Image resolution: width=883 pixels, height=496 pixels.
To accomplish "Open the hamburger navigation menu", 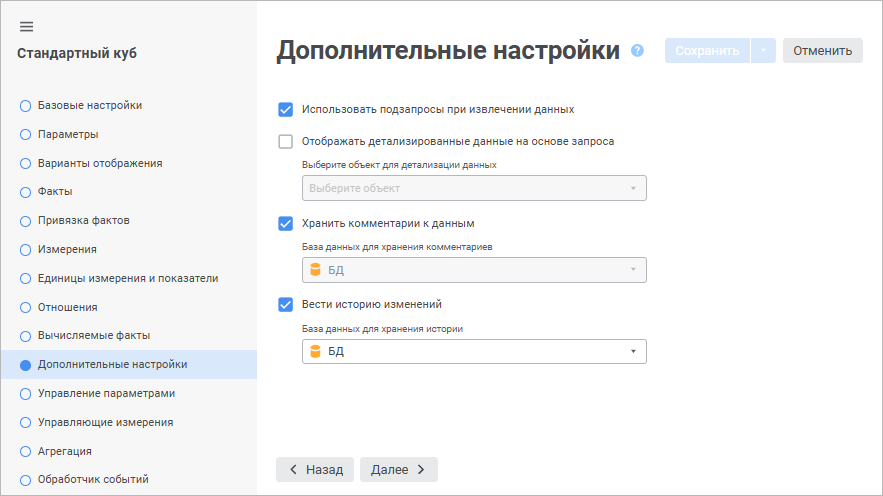I will (26, 26).
